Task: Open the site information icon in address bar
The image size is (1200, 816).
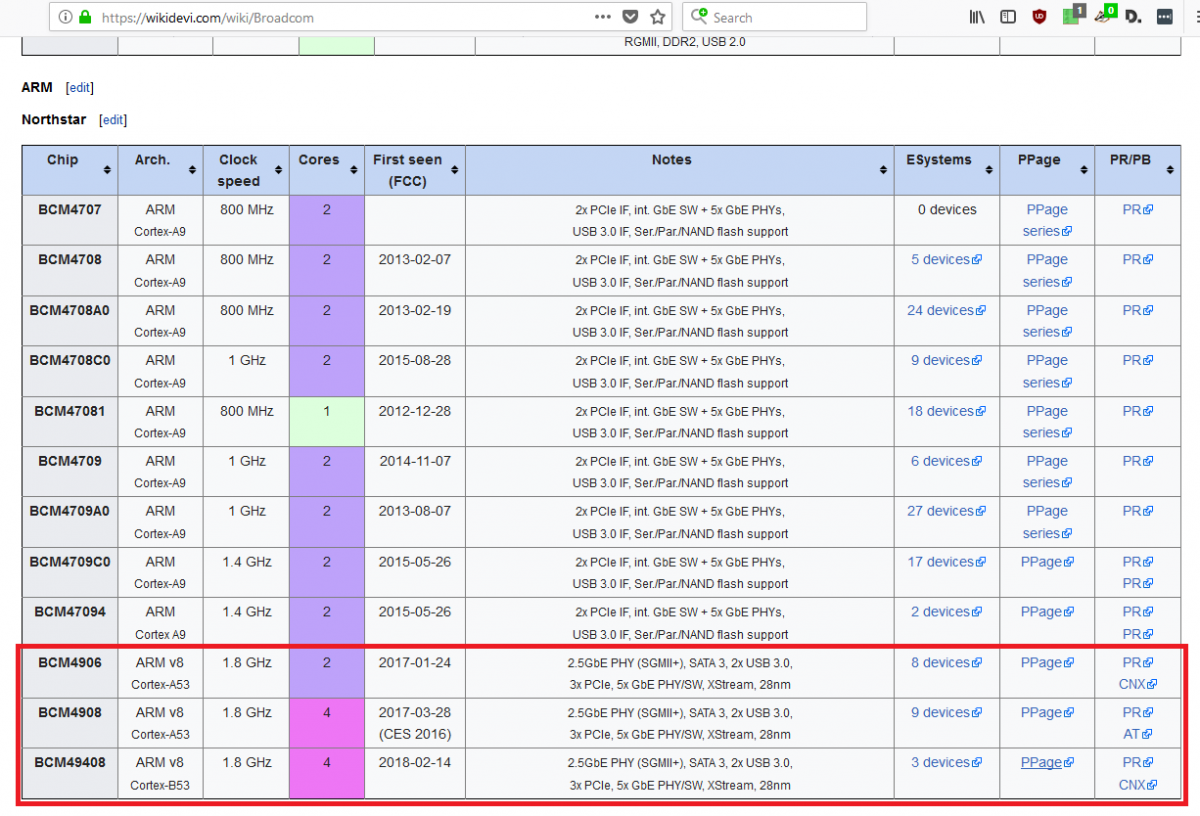Action: (x=65, y=17)
